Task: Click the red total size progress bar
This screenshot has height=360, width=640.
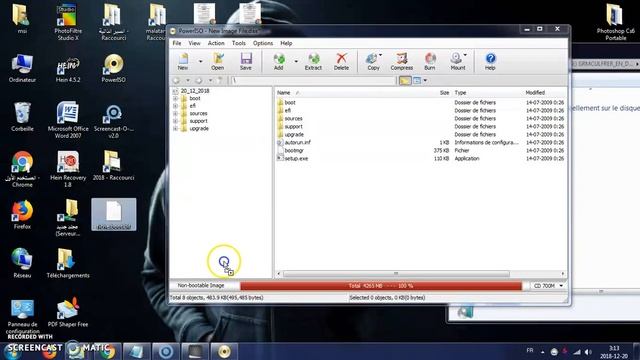Action: (x=381, y=286)
